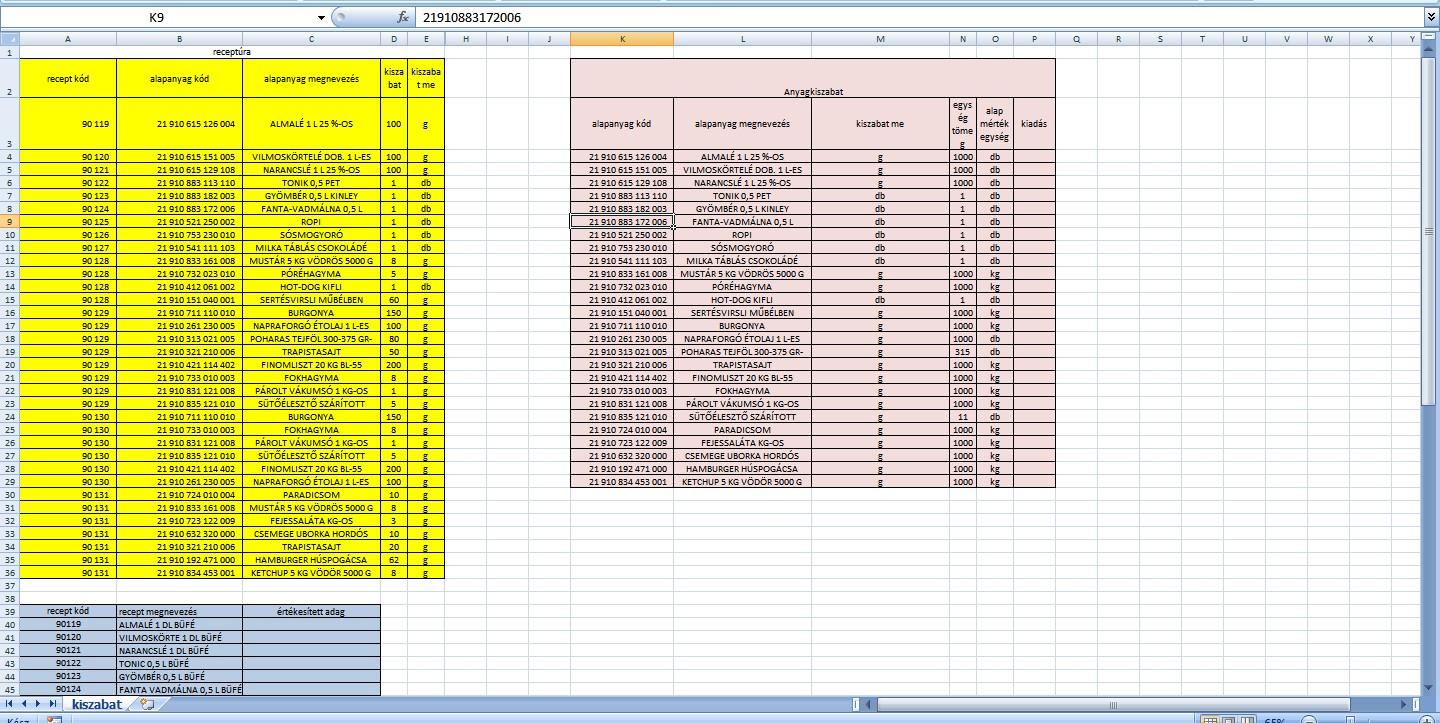This screenshot has height=723, width=1440.
Task: Click the previous sheet navigation arrow
Action: click(x=24, y=704)
